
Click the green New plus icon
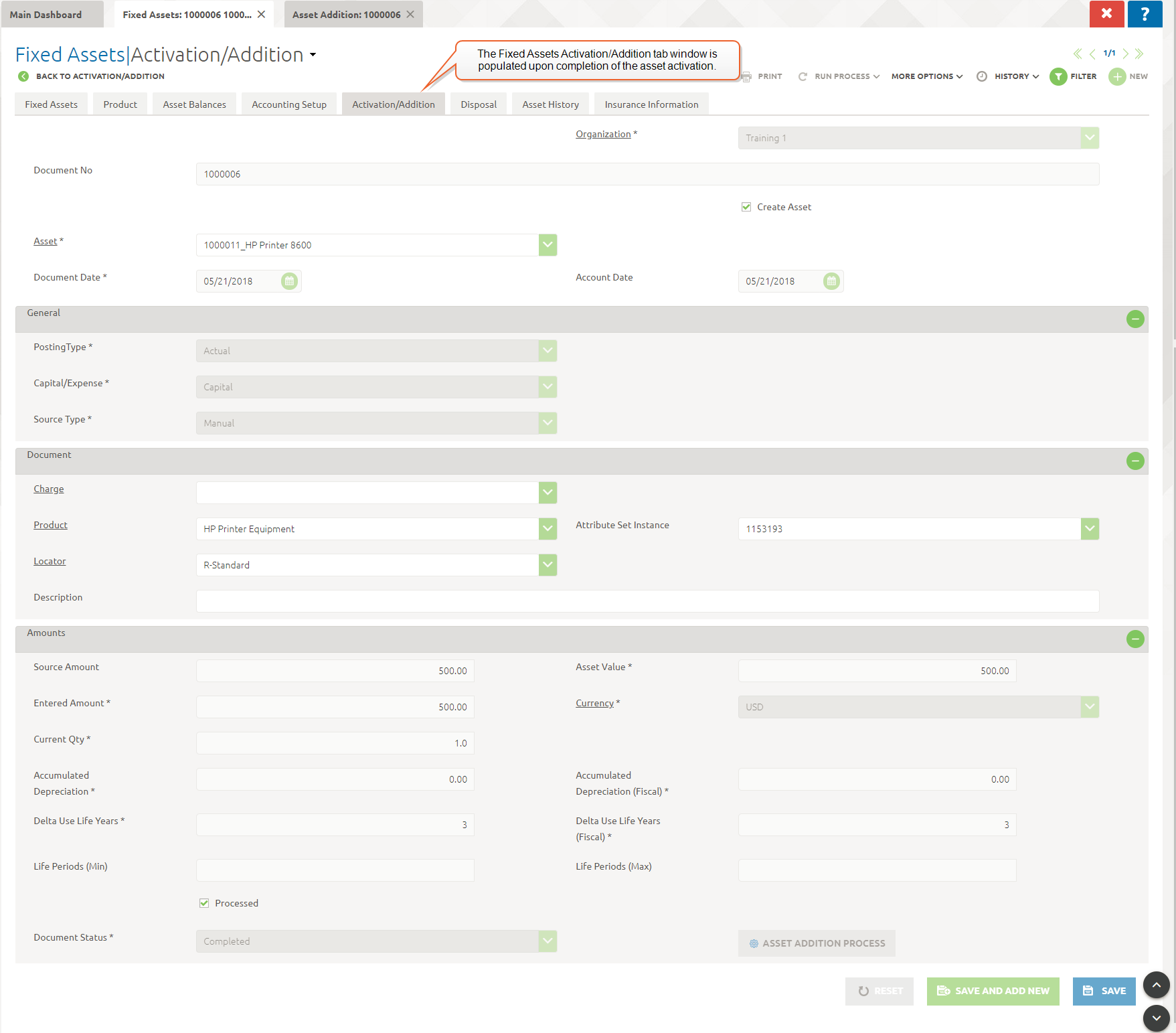point(1117,77)
